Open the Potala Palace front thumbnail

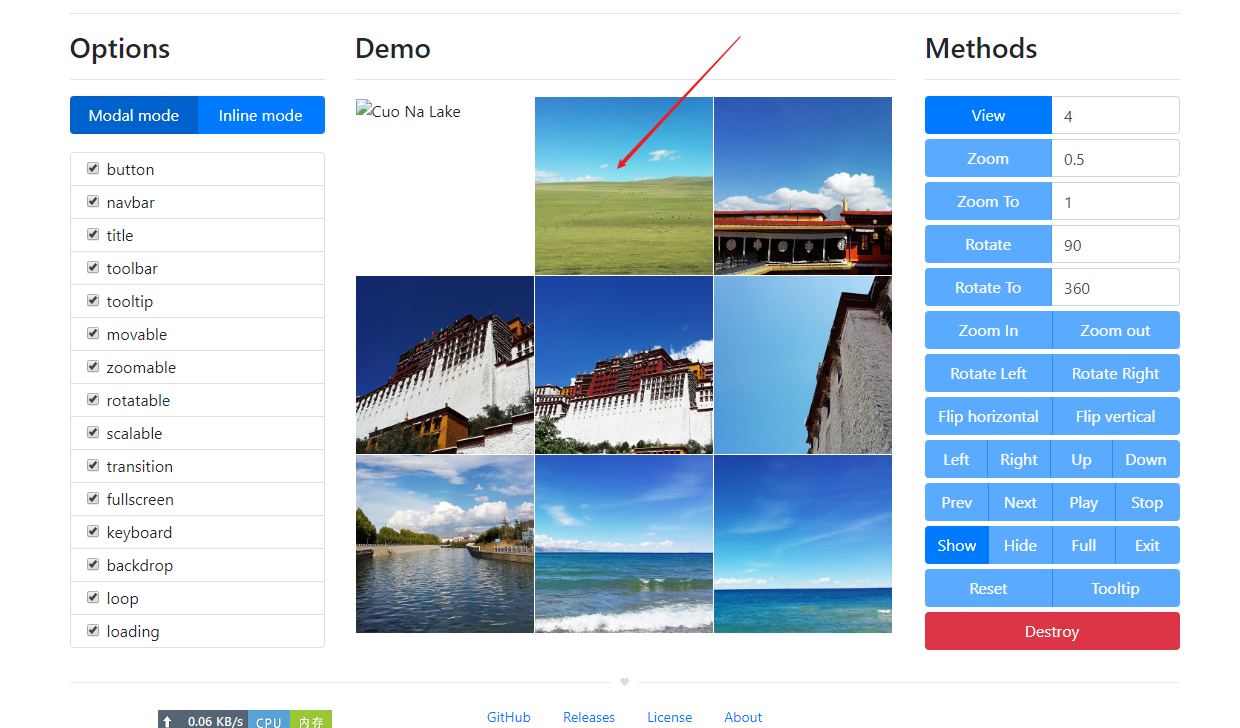pos(624,365)
